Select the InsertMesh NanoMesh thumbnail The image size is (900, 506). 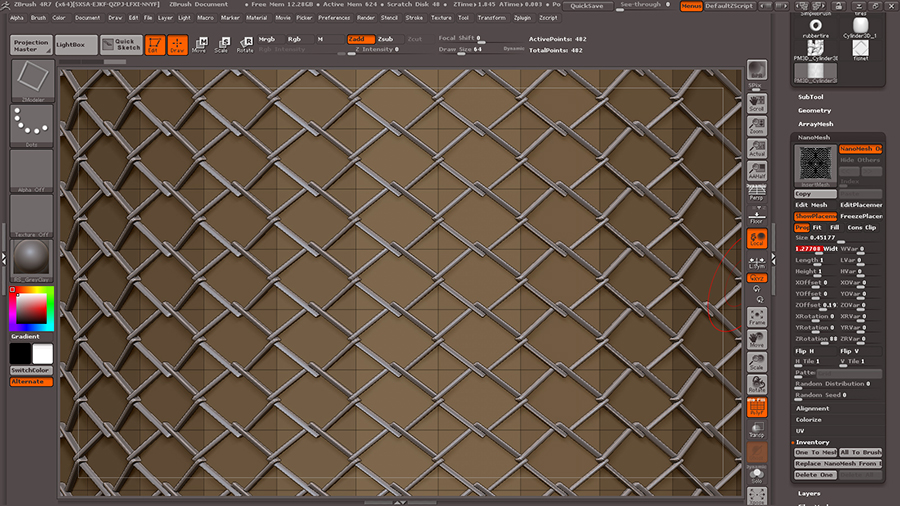click(815, 165)
